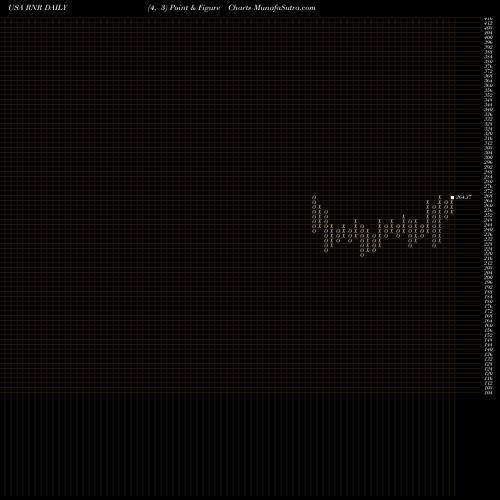
Task: Click the 'USA RNR DAILY' chart title
Action: [38, 8]
